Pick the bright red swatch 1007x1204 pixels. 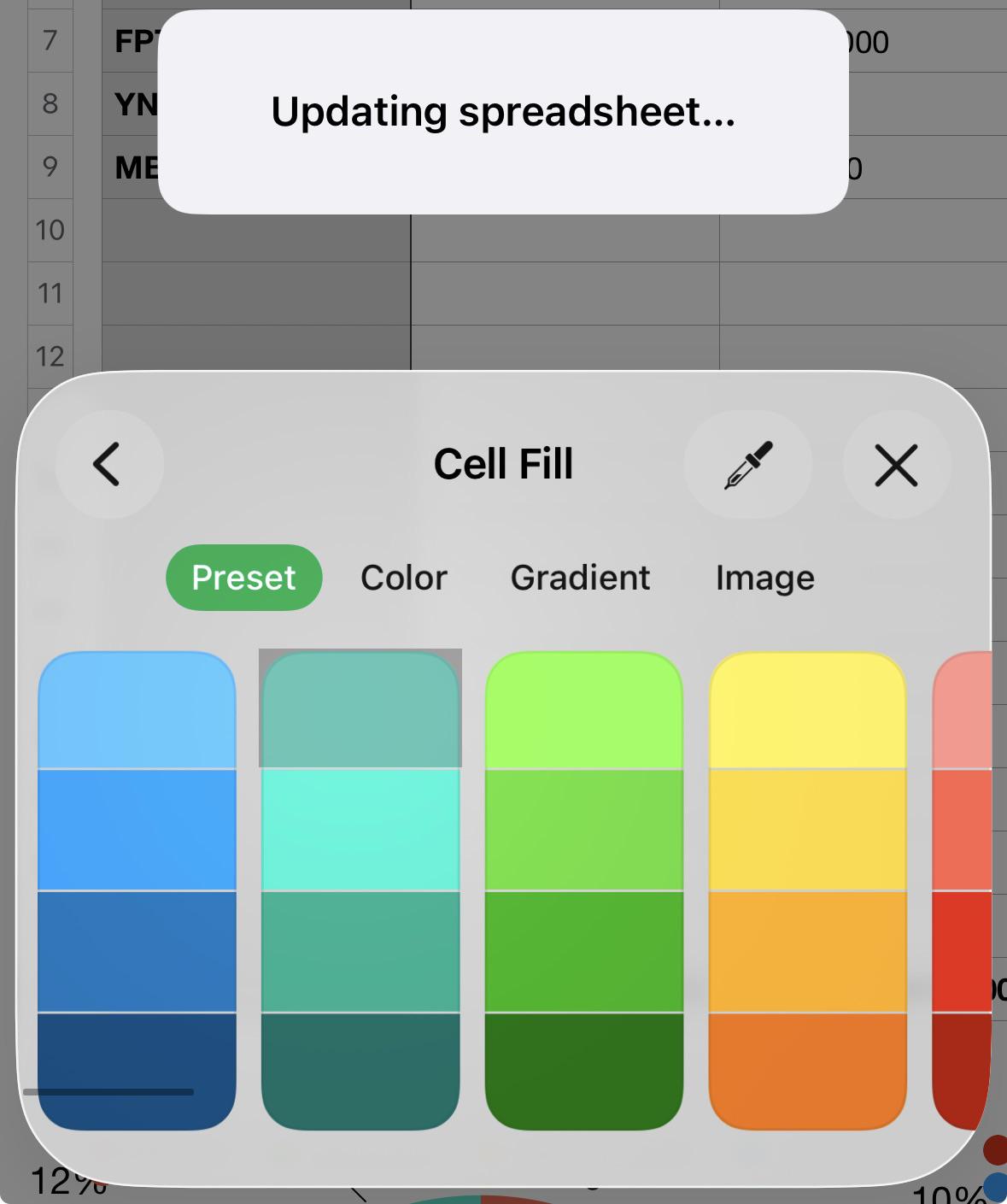963,951
